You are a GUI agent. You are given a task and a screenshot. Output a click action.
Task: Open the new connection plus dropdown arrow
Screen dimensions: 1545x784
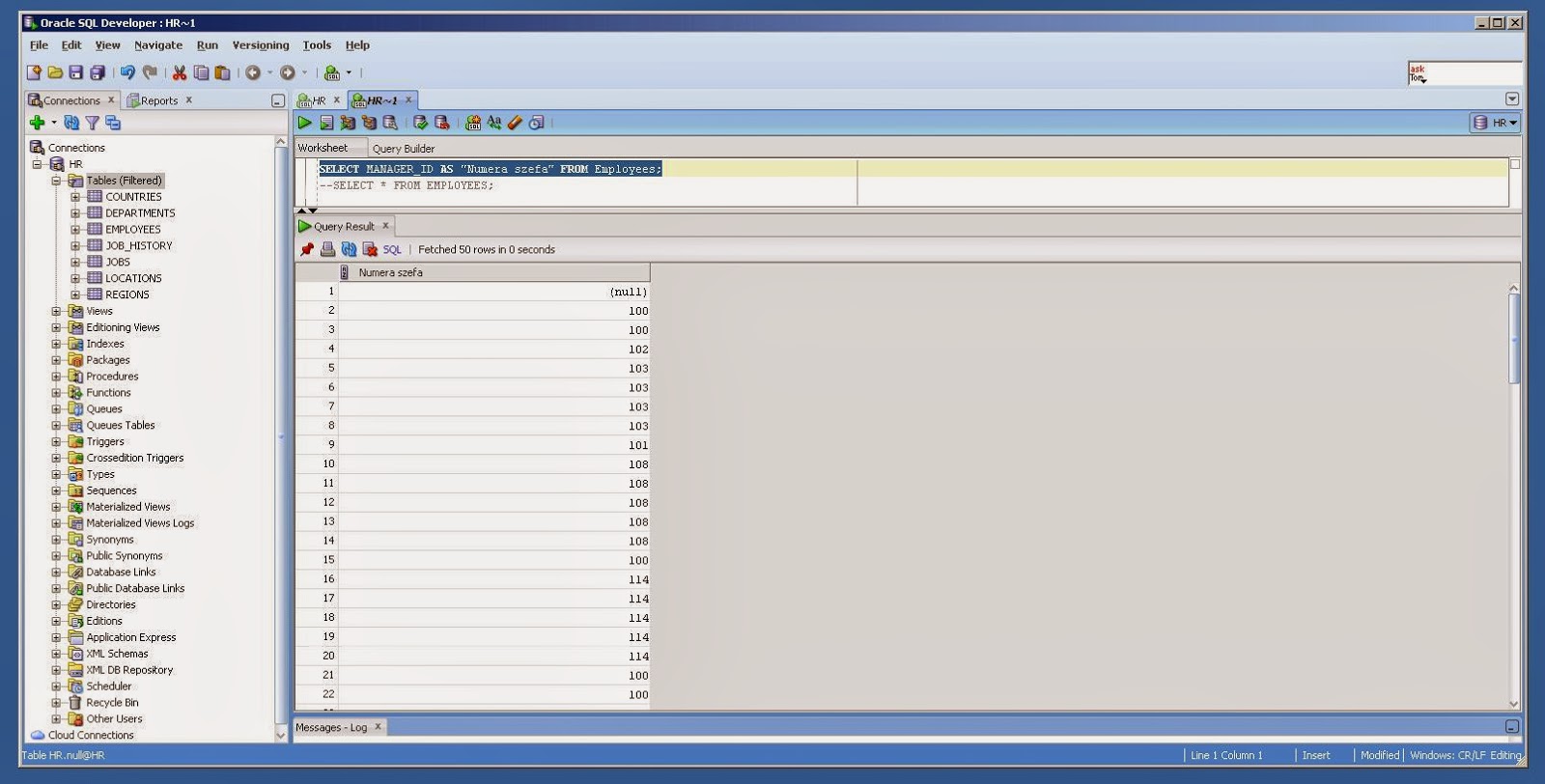pos(54,123)
